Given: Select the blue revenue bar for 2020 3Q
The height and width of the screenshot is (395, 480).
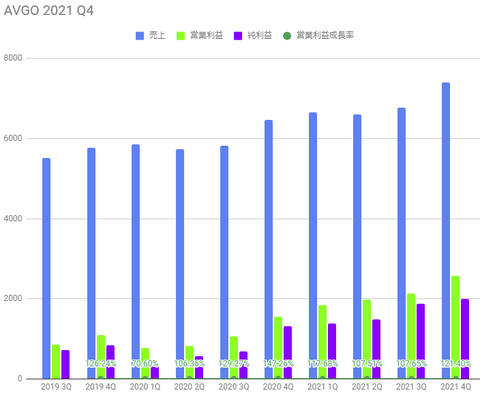Looking at the screenshot, I should pyautogui.click(x=224, y=262).
